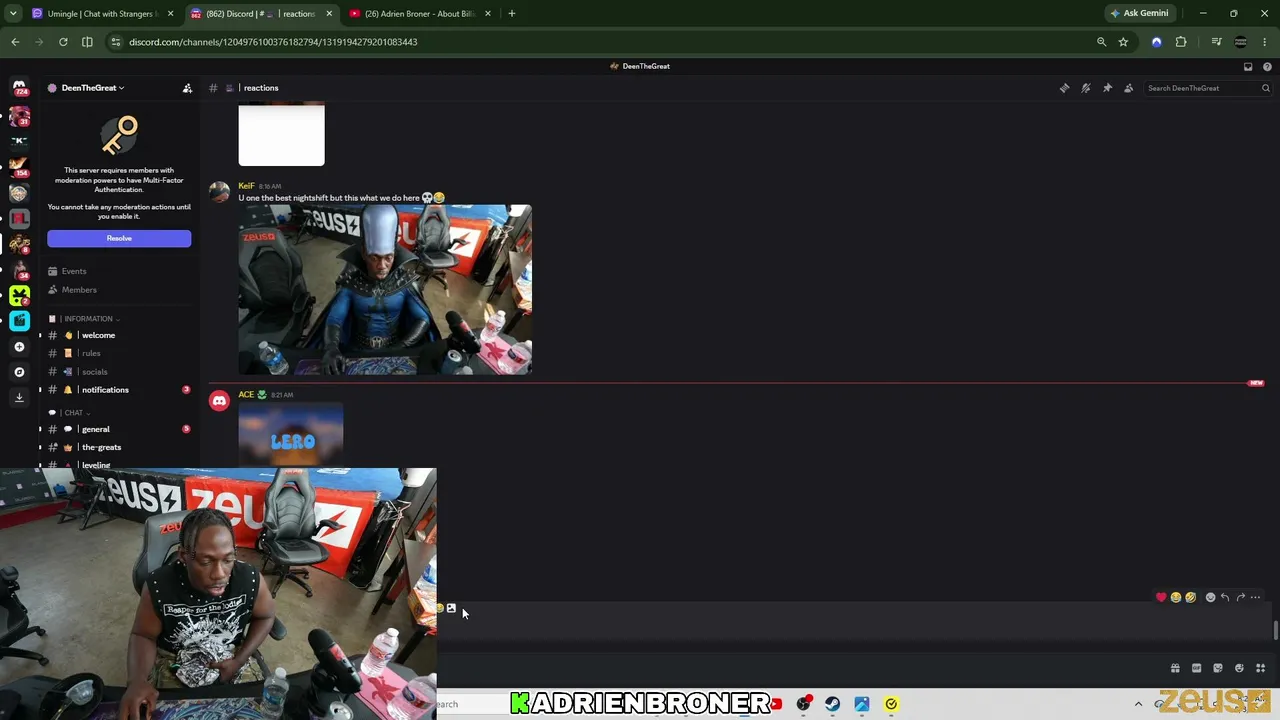Open the Add a Server plus icon
1280x720 pixels.
(19, 346)
